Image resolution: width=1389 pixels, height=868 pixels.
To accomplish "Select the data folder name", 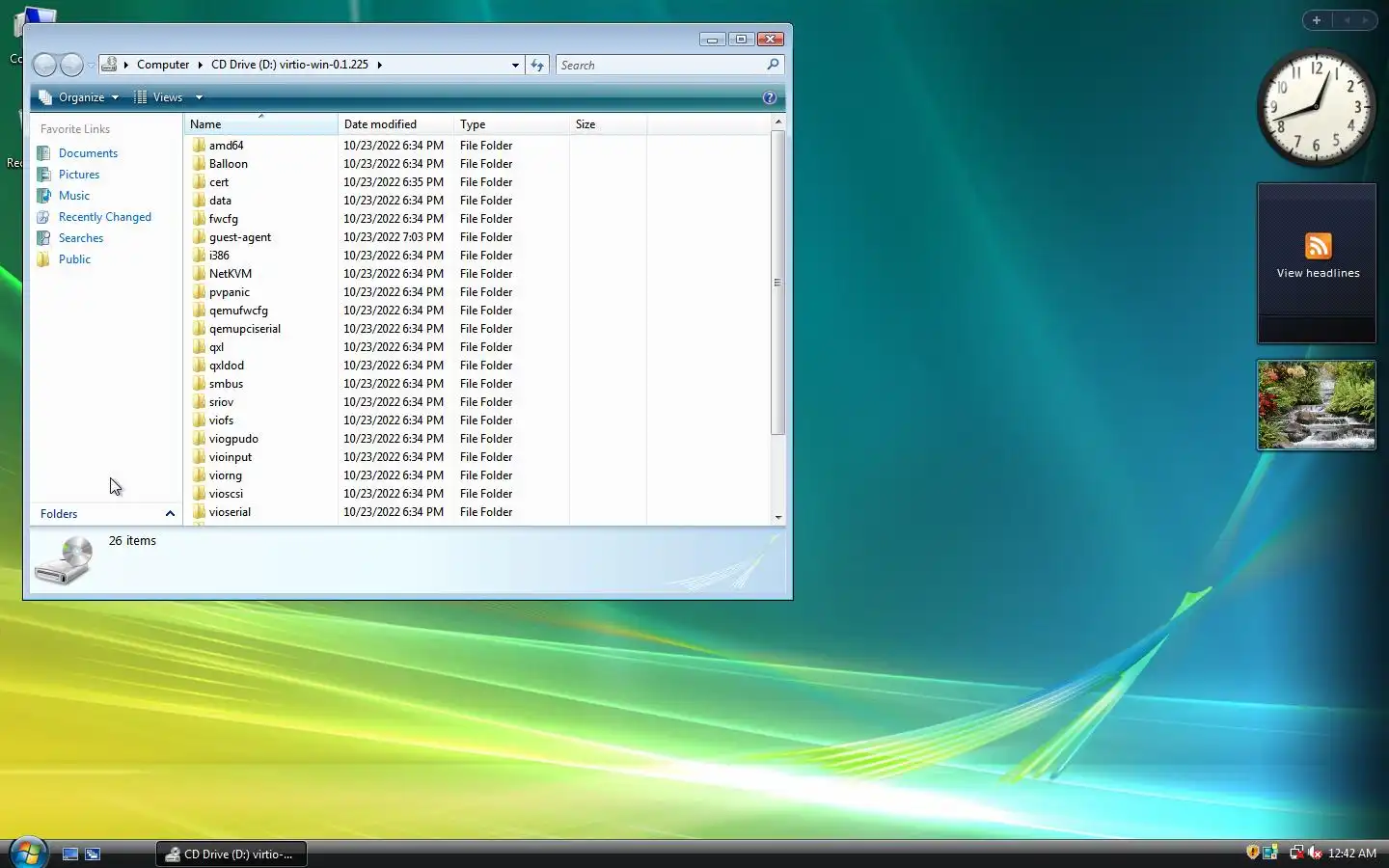I will point(220,201).
